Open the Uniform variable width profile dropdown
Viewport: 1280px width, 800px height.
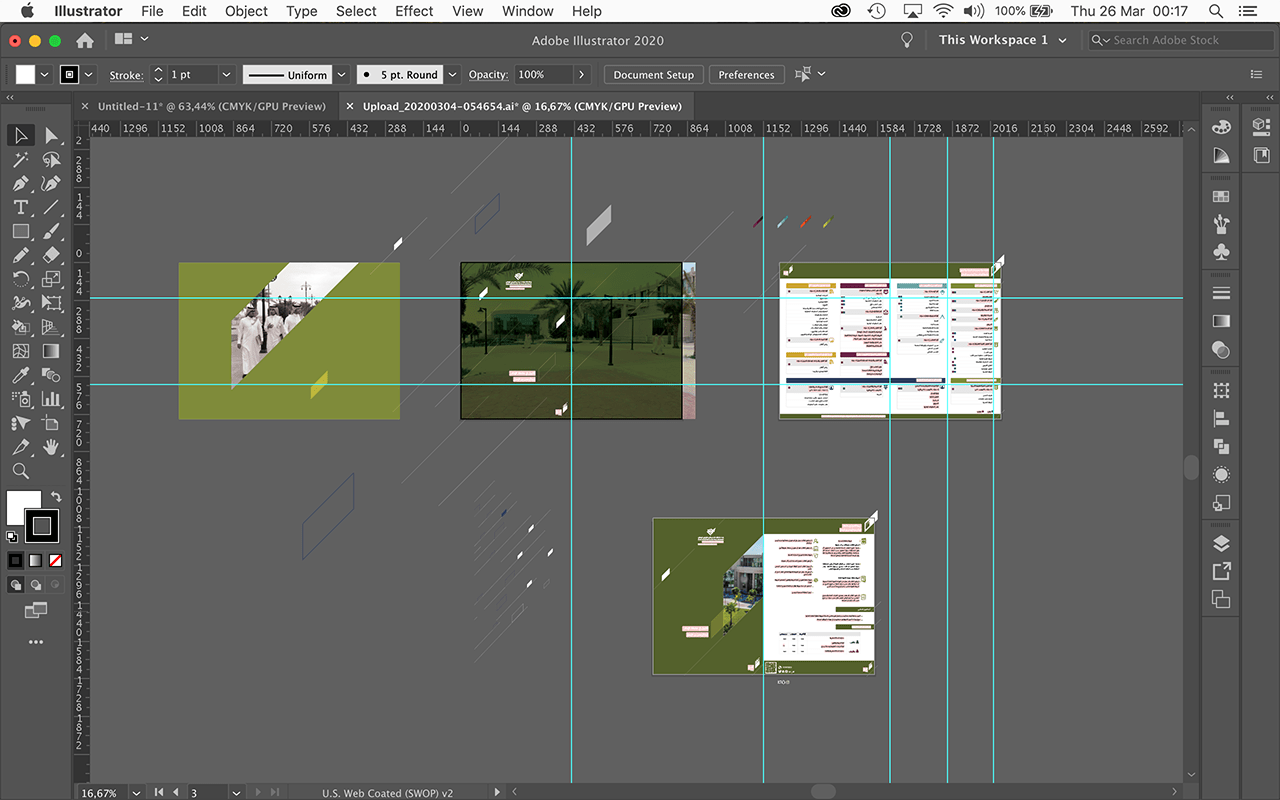(x=341, y=74)
